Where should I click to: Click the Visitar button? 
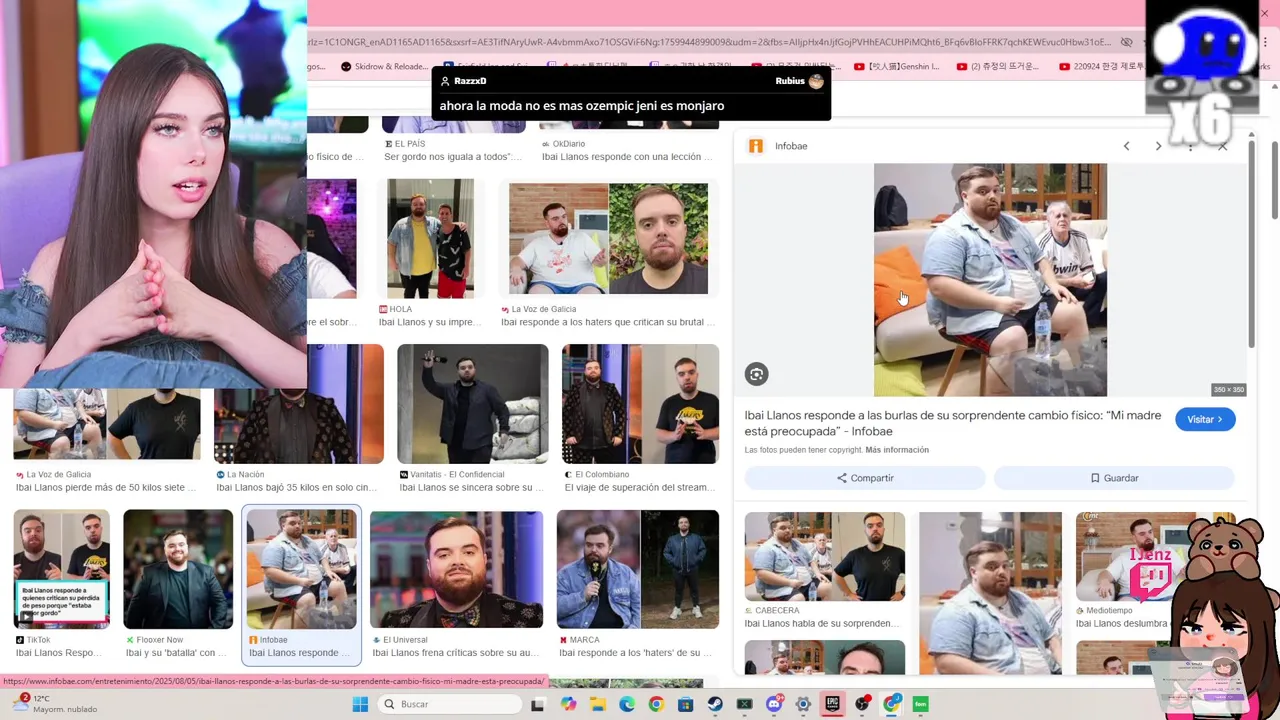(x=1205, y=419)
